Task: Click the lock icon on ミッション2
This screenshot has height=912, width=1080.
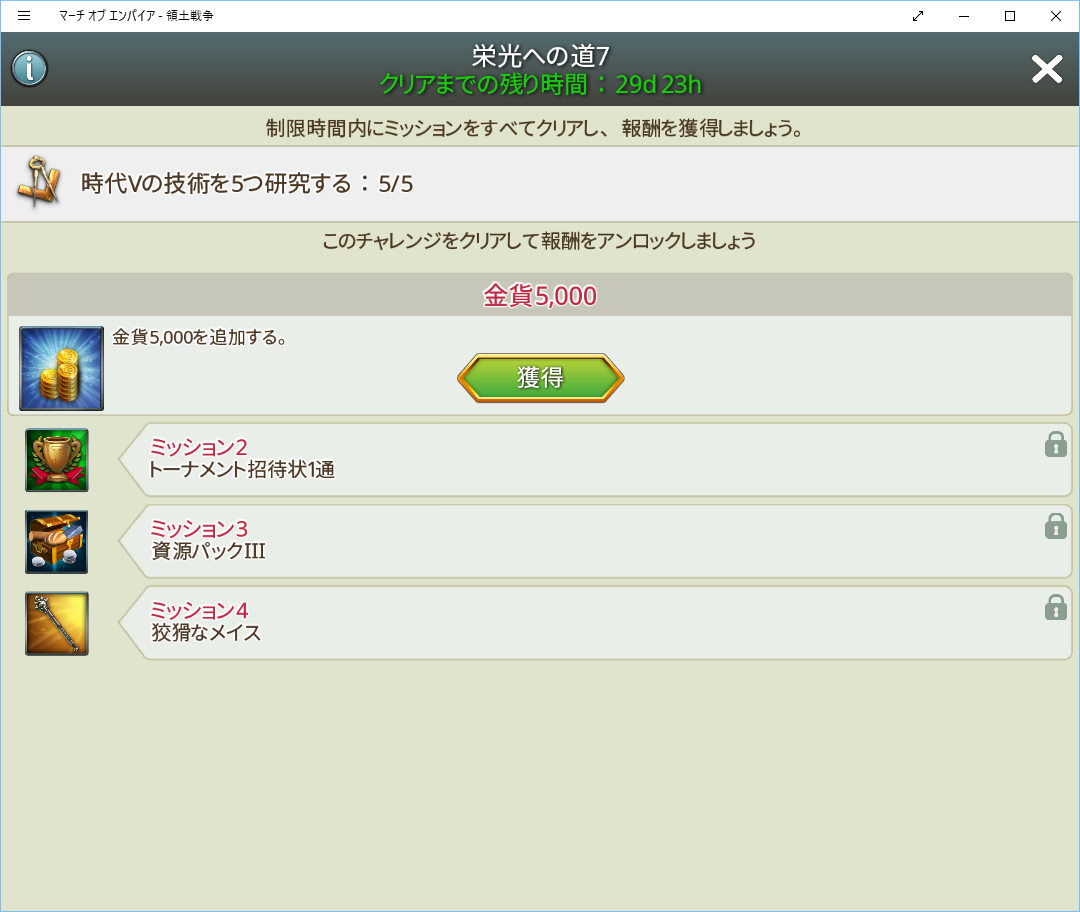Action: [x=1055, y=445]
